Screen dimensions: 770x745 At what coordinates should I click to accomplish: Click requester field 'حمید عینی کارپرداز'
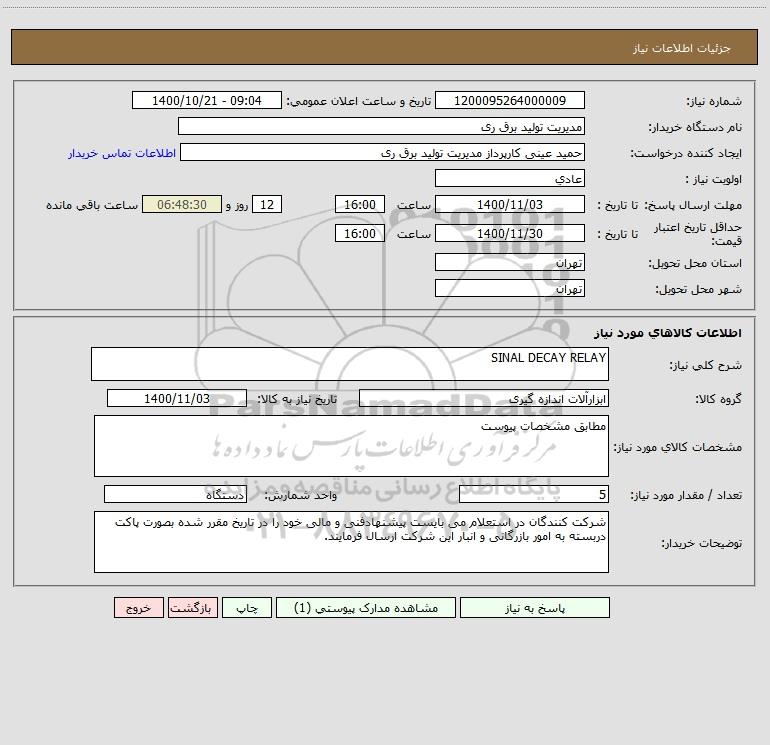coord(382,152)
